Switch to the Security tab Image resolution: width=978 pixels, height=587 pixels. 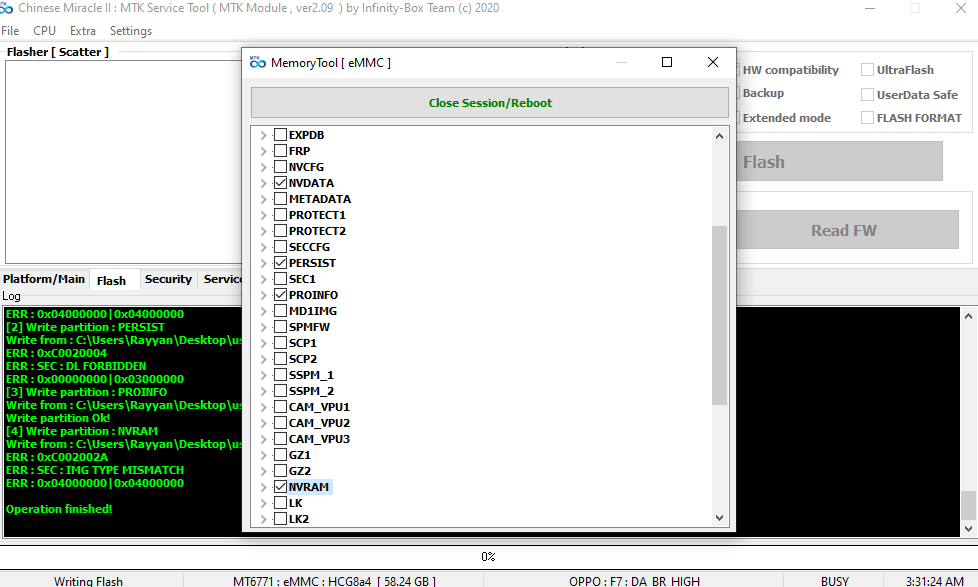click(x=168, y=279)
